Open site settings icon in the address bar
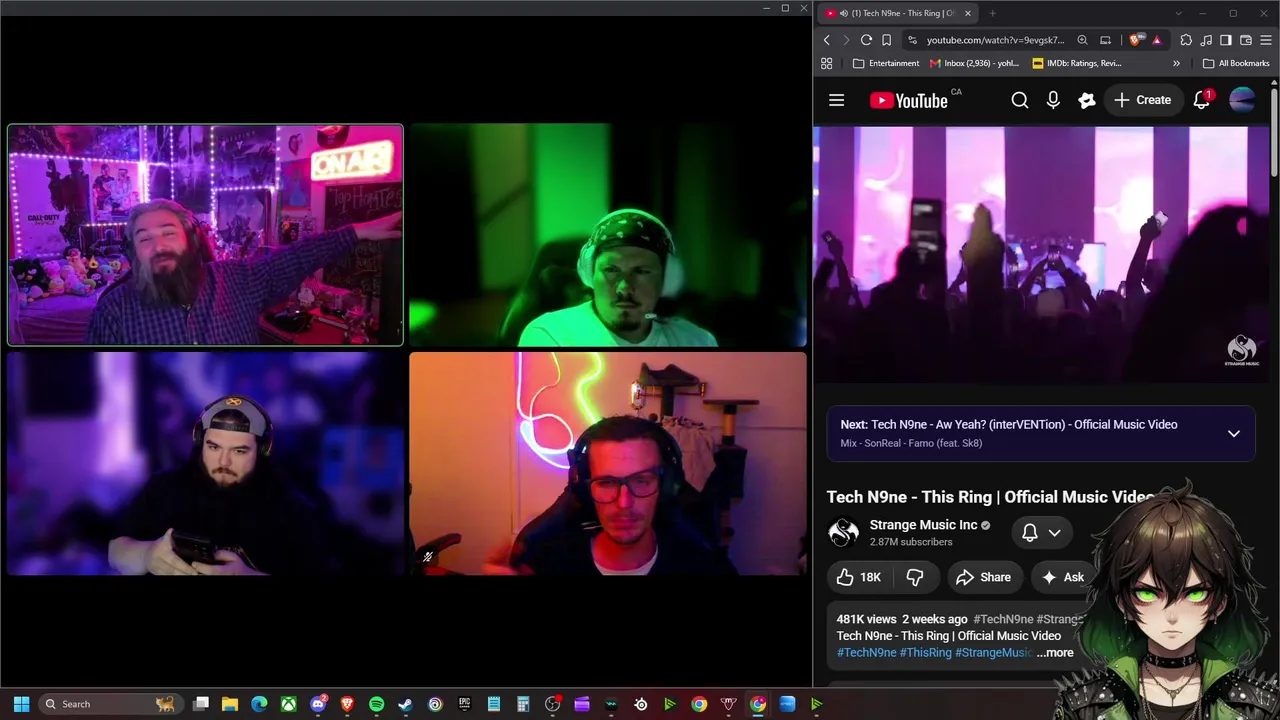1280x720 pixels. [911, 40]
